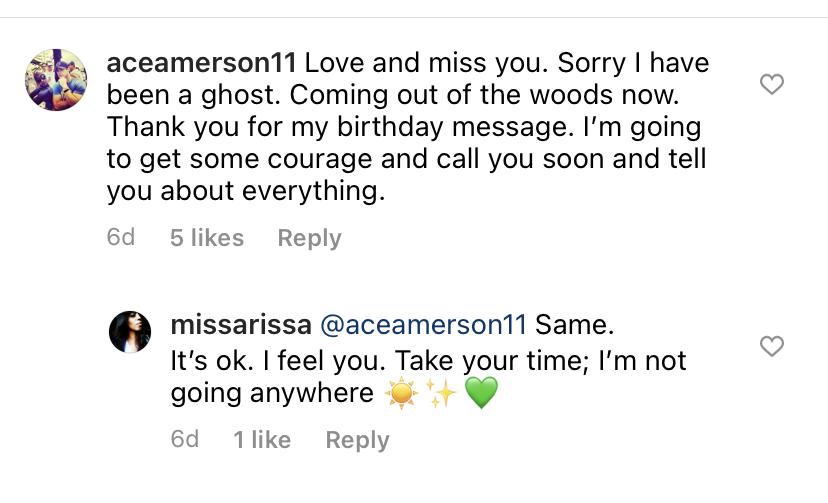Click the 6d timestamp under missarissa's reply
The width and height of the screenshot is (828, 503).
pyautogui.click(x=185, y=439)
